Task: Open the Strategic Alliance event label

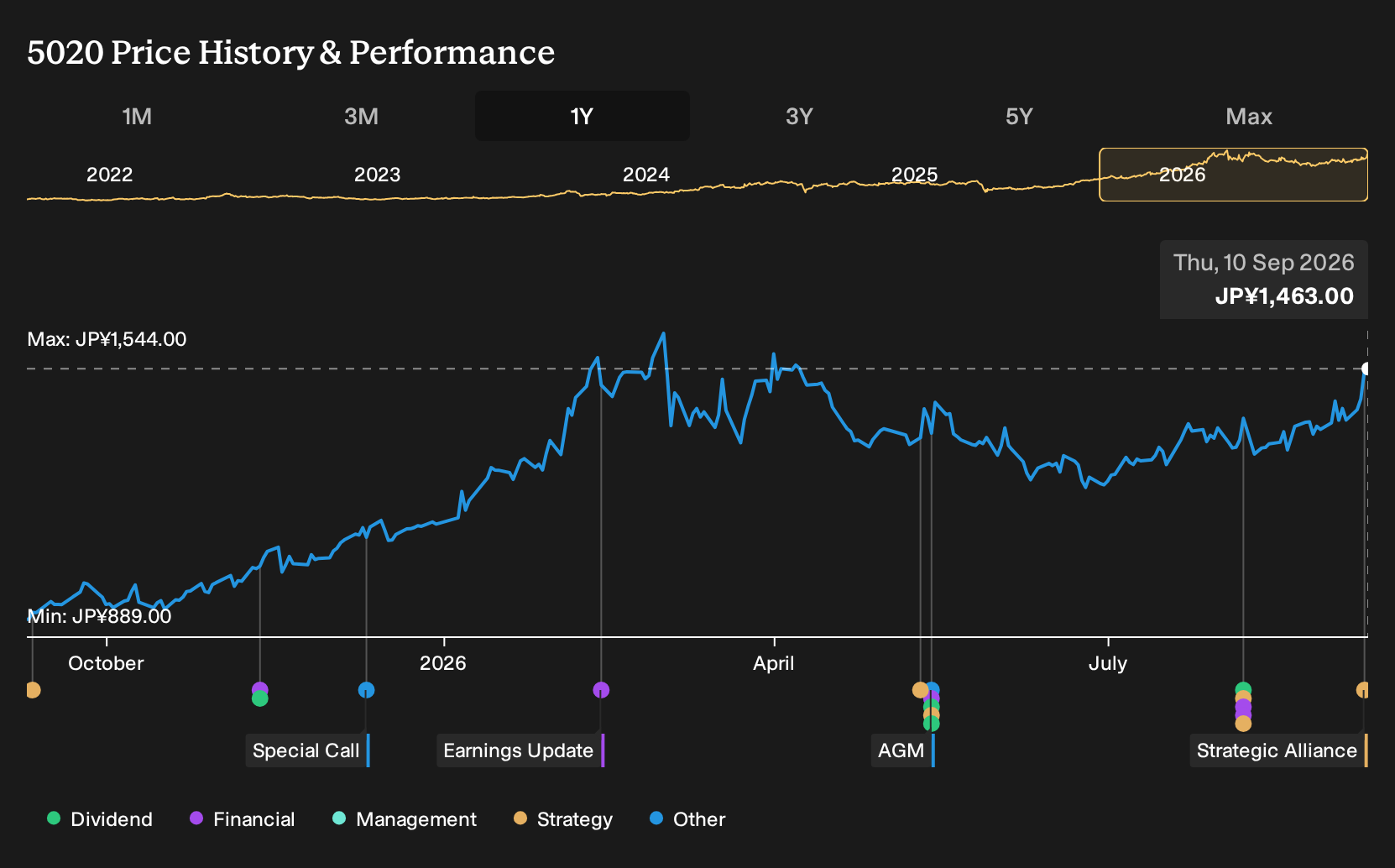Action: (x=1278, y=750)
